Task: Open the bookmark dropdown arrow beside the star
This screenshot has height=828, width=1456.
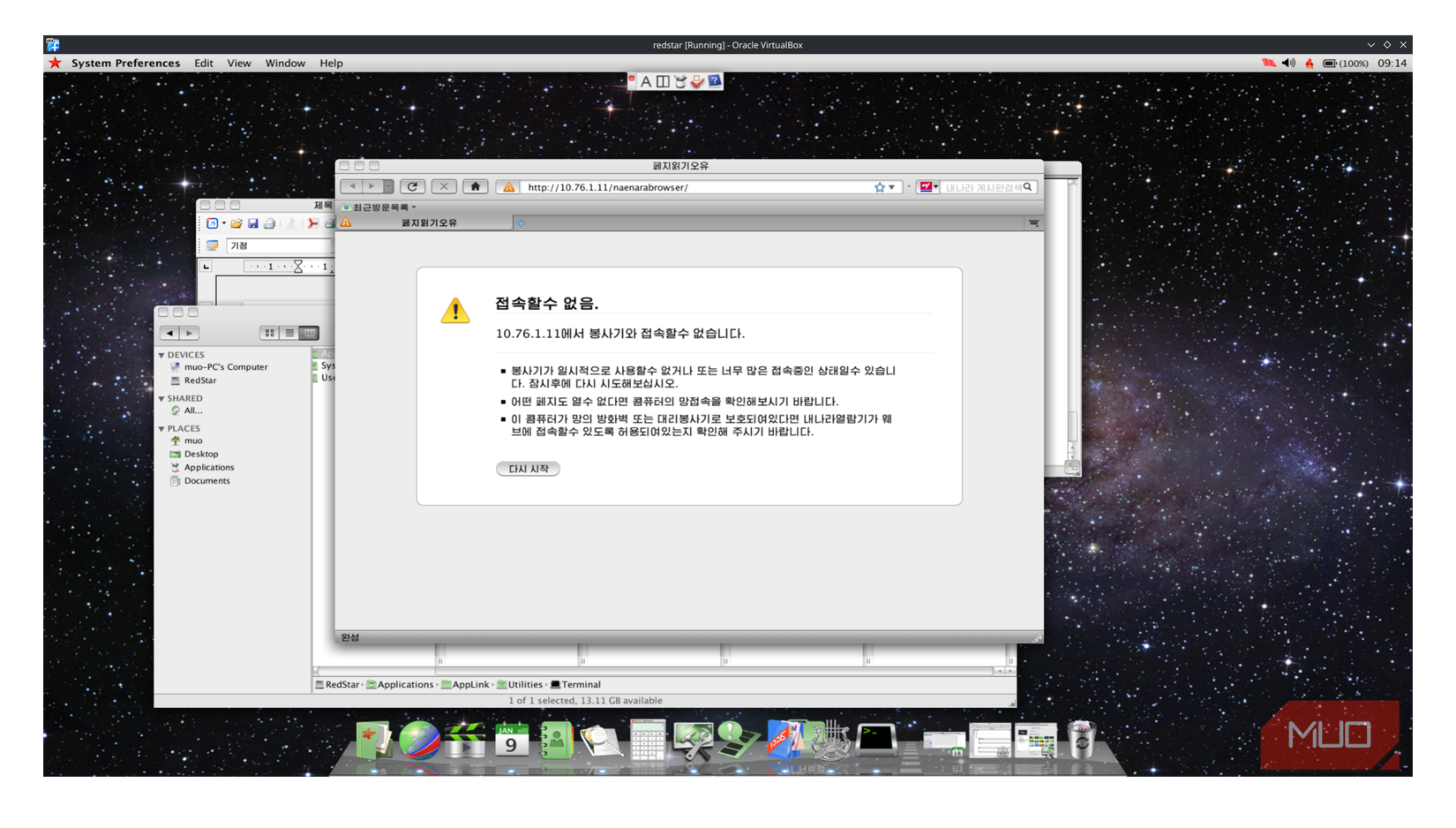Action: [891, 186]
